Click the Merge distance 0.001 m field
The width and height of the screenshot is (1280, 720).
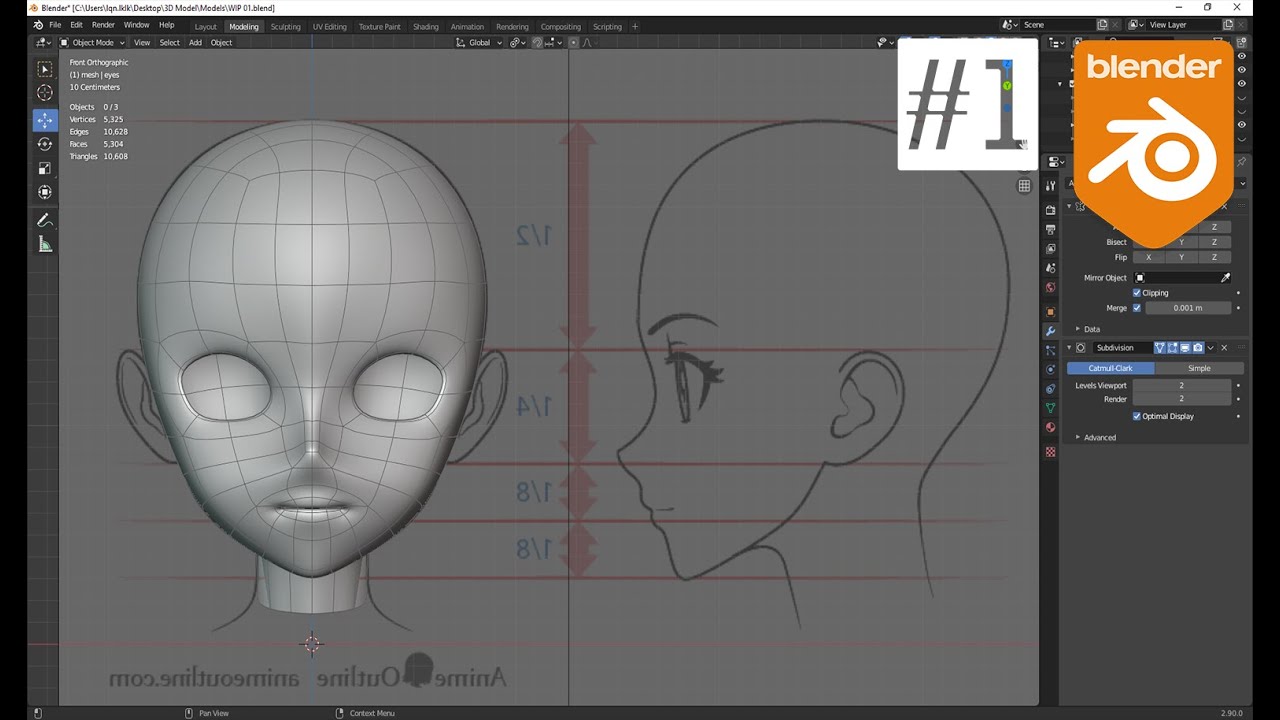click(x=1188, y=308)
